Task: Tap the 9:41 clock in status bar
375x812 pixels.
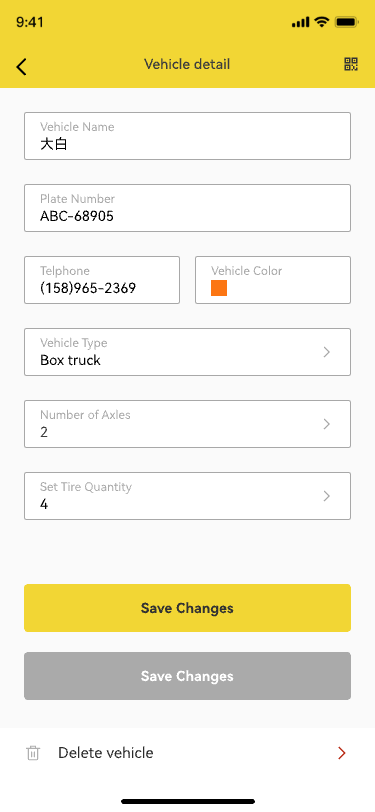Action: (x=30, y=22)
